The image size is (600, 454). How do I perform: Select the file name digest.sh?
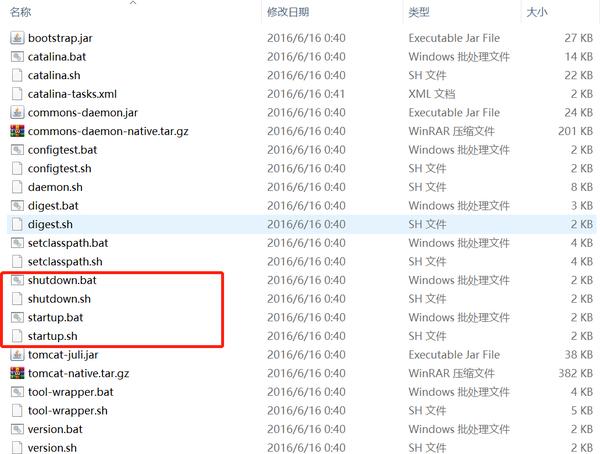(50, 225)
